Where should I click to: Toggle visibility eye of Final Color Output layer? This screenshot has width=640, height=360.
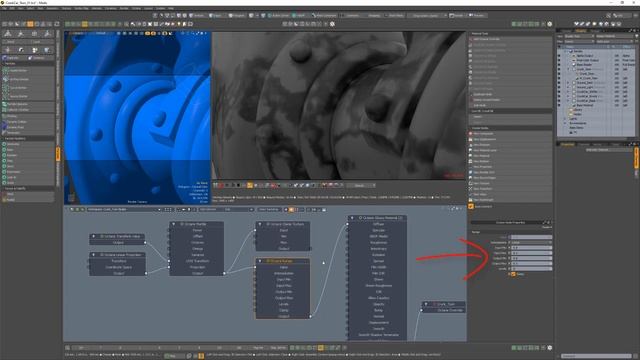coord(559,60)
